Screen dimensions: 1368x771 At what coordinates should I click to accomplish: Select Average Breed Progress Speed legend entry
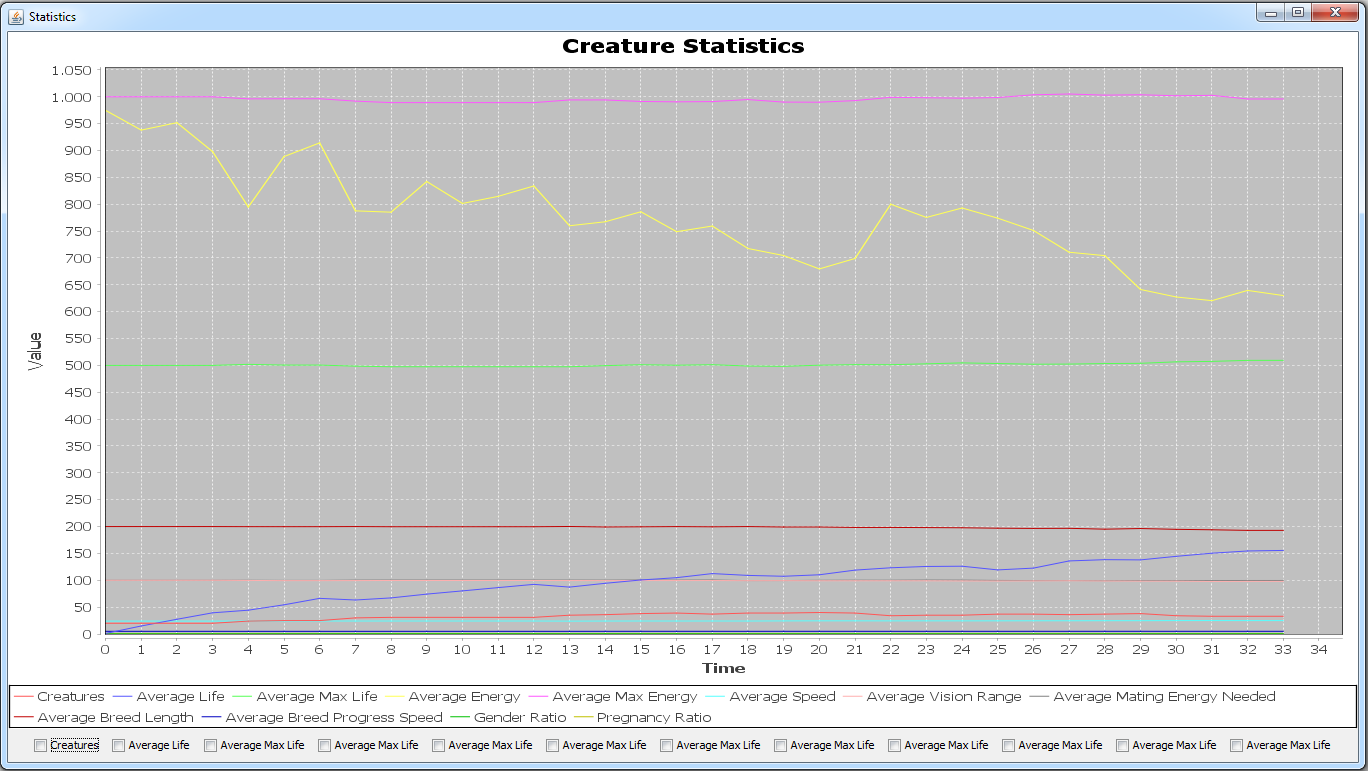tap(322, 717)
